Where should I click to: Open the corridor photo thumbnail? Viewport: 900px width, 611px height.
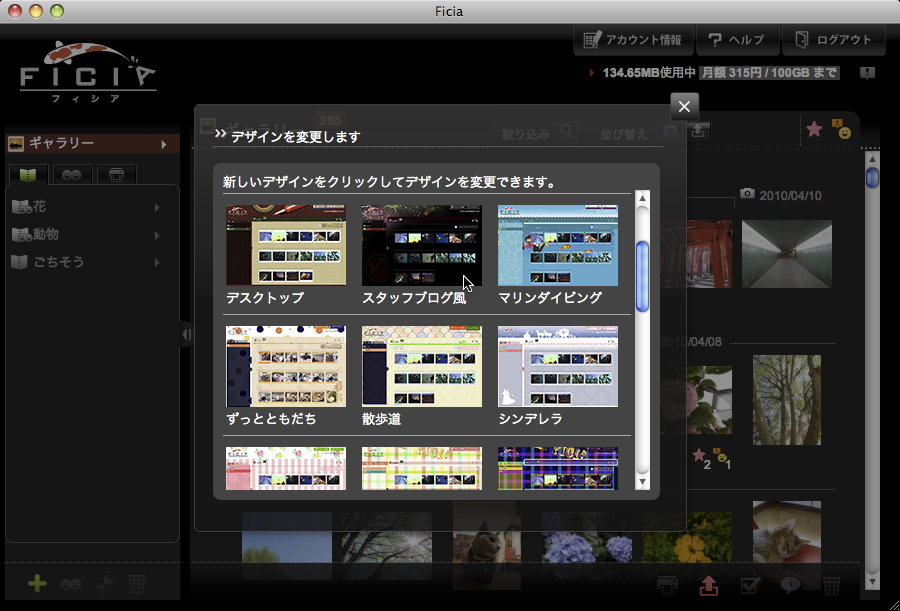pos(787,254)
